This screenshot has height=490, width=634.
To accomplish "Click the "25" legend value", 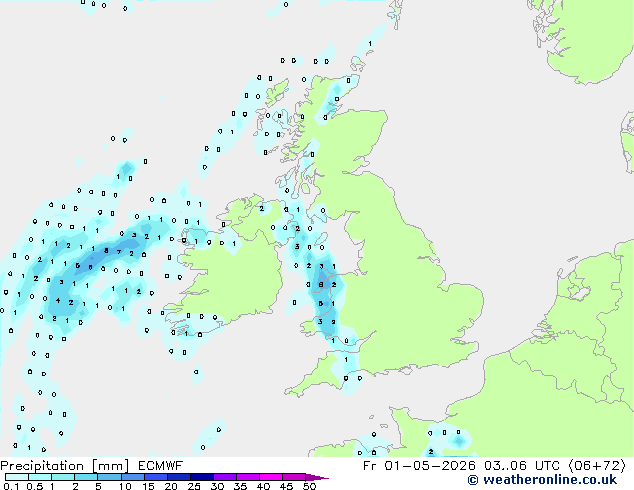I will tap(194, 486).
